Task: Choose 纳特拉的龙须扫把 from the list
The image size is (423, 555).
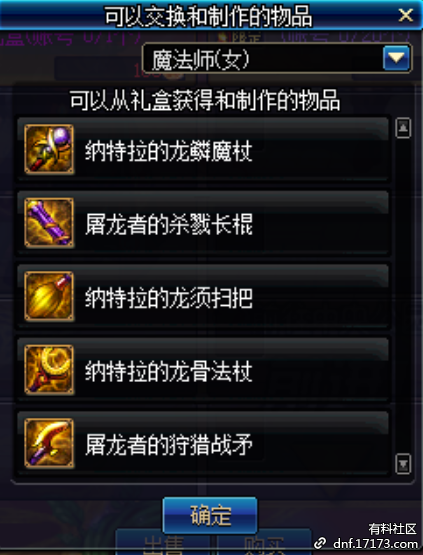Action: (204, 297)
